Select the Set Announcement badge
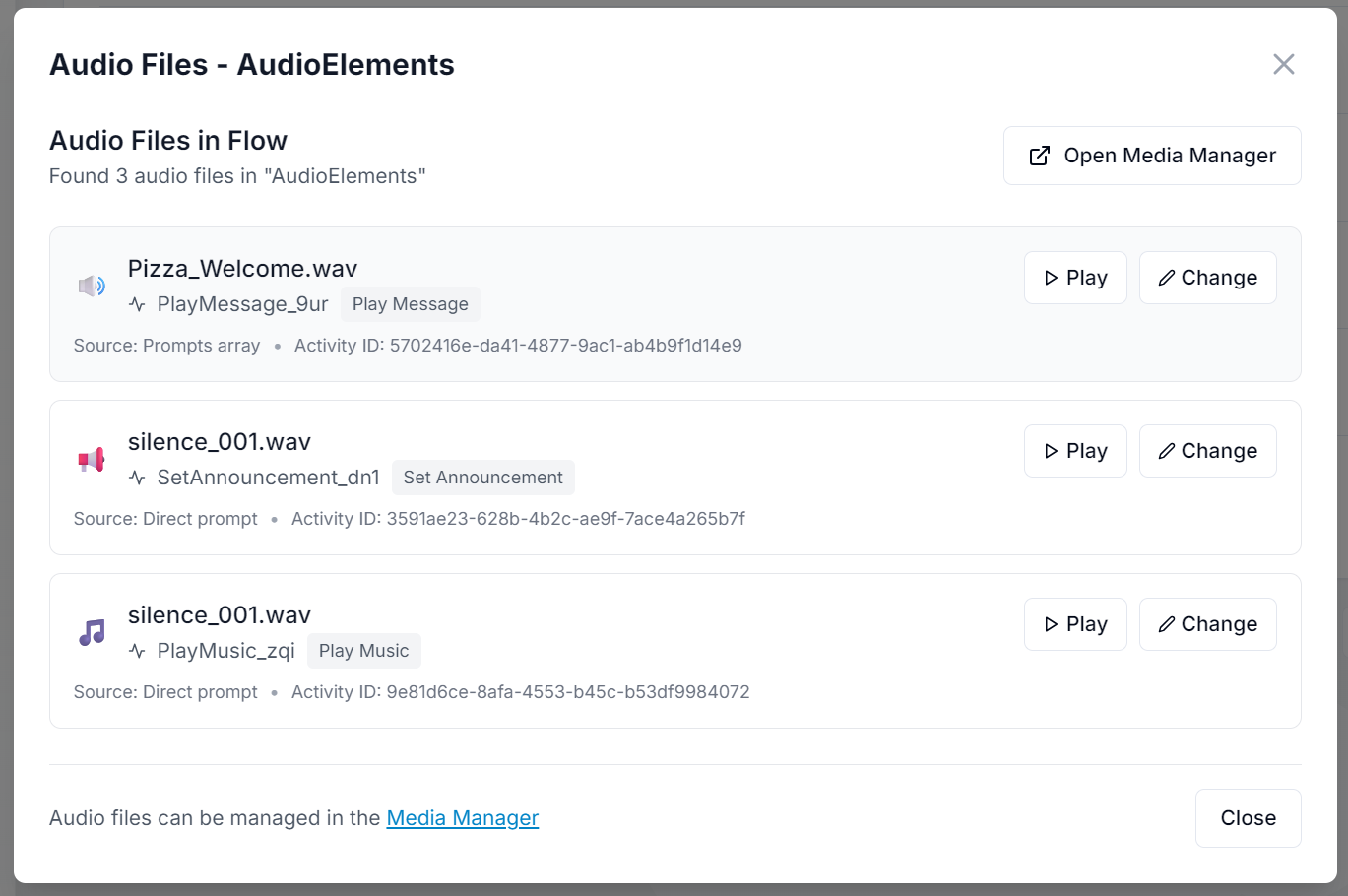Image resolution: width=1348 pixels, height=896 pixels. pos(482,477)
